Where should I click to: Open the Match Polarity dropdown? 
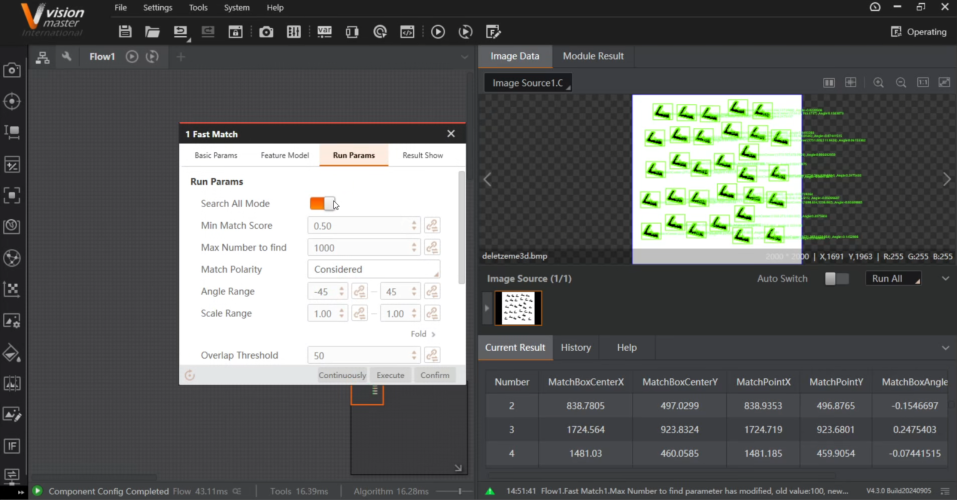(x=373, y=270)
